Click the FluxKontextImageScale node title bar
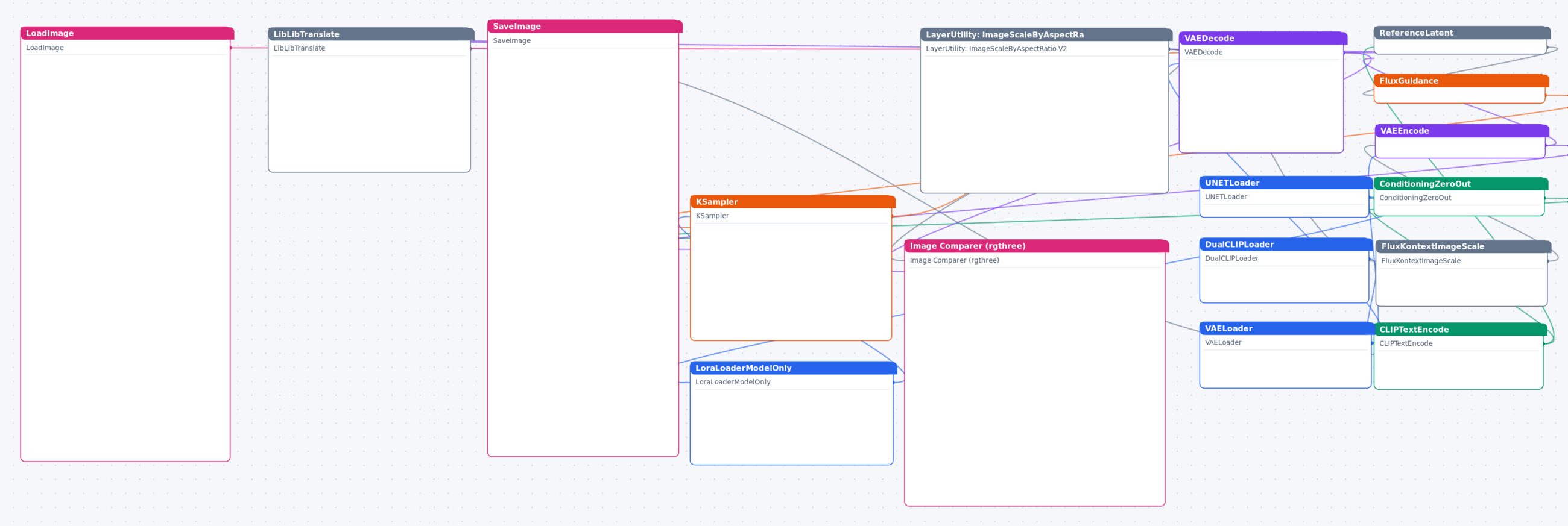Viewport: 1568px width, 526px height. (x=1463, y=246)
